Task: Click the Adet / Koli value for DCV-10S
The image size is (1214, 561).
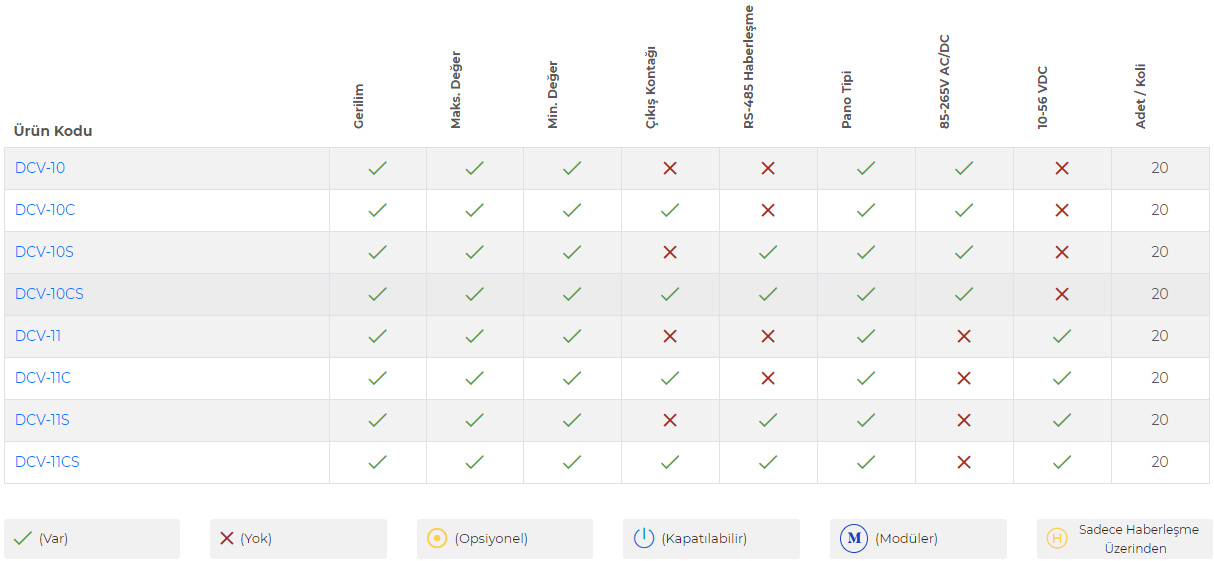Action: coord(1160,252)
